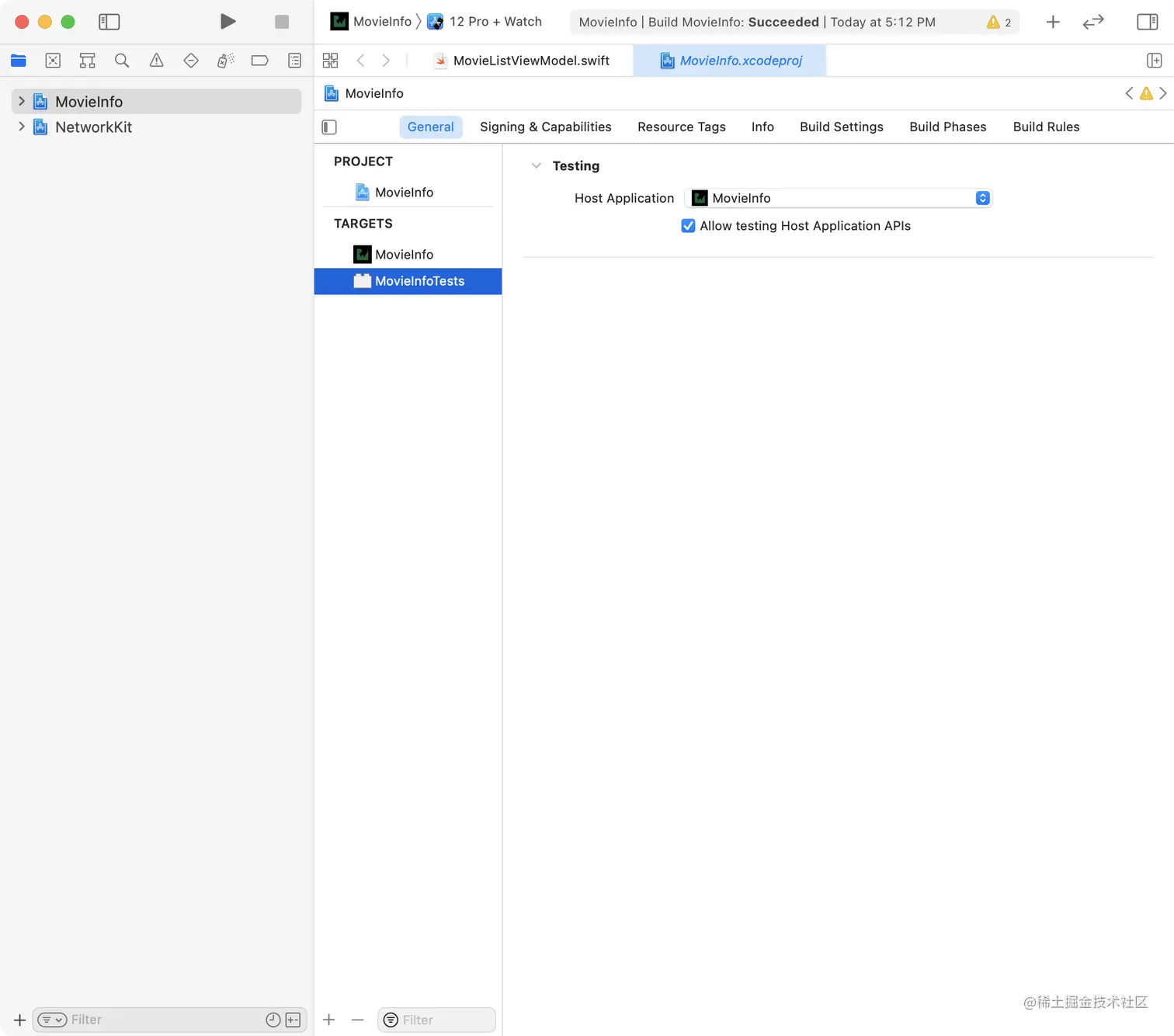Open MovieInfo in the jump bar
The image size is (1174, 1036).
tap(364, 93)
